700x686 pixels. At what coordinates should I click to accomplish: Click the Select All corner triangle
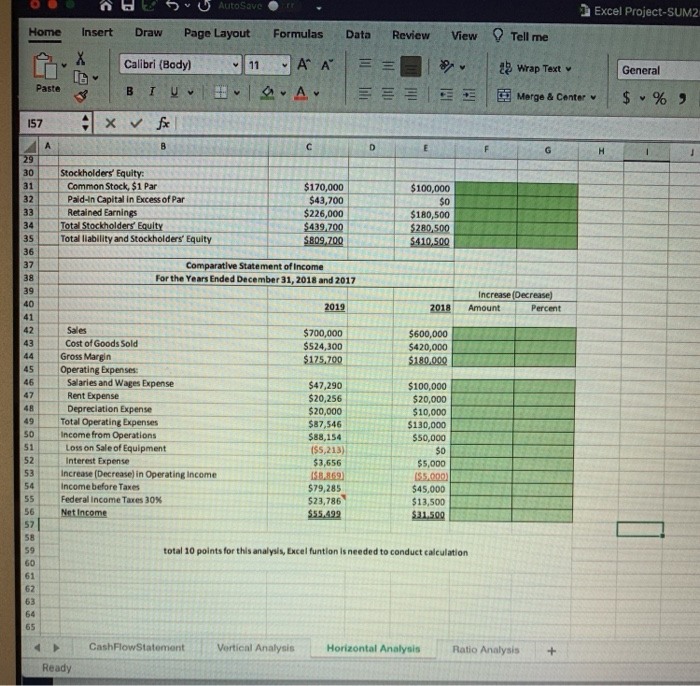(29, 146)
